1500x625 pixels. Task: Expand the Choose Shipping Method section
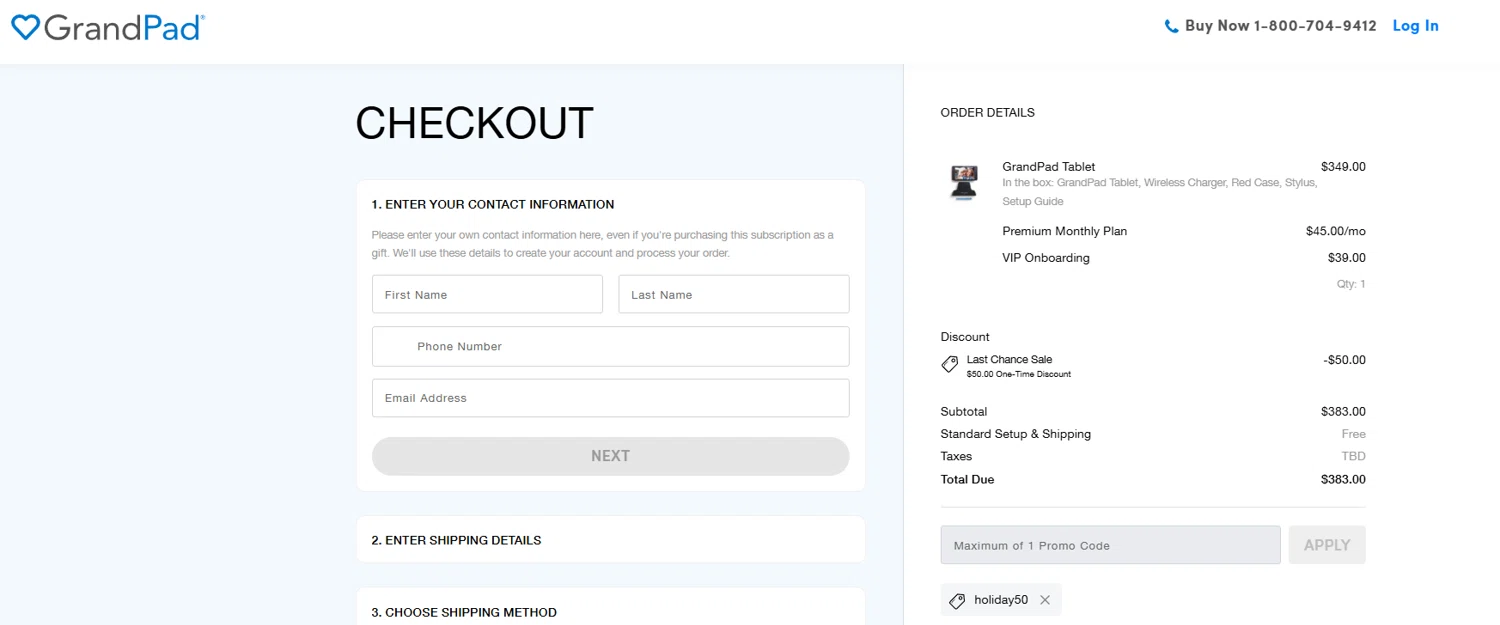pos(610,612)
